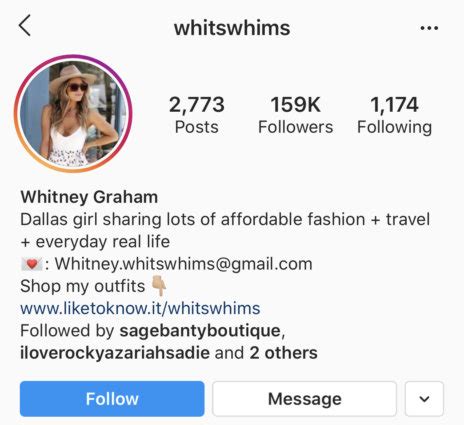Open sagebantyboutique follower profile

[200, 331]
